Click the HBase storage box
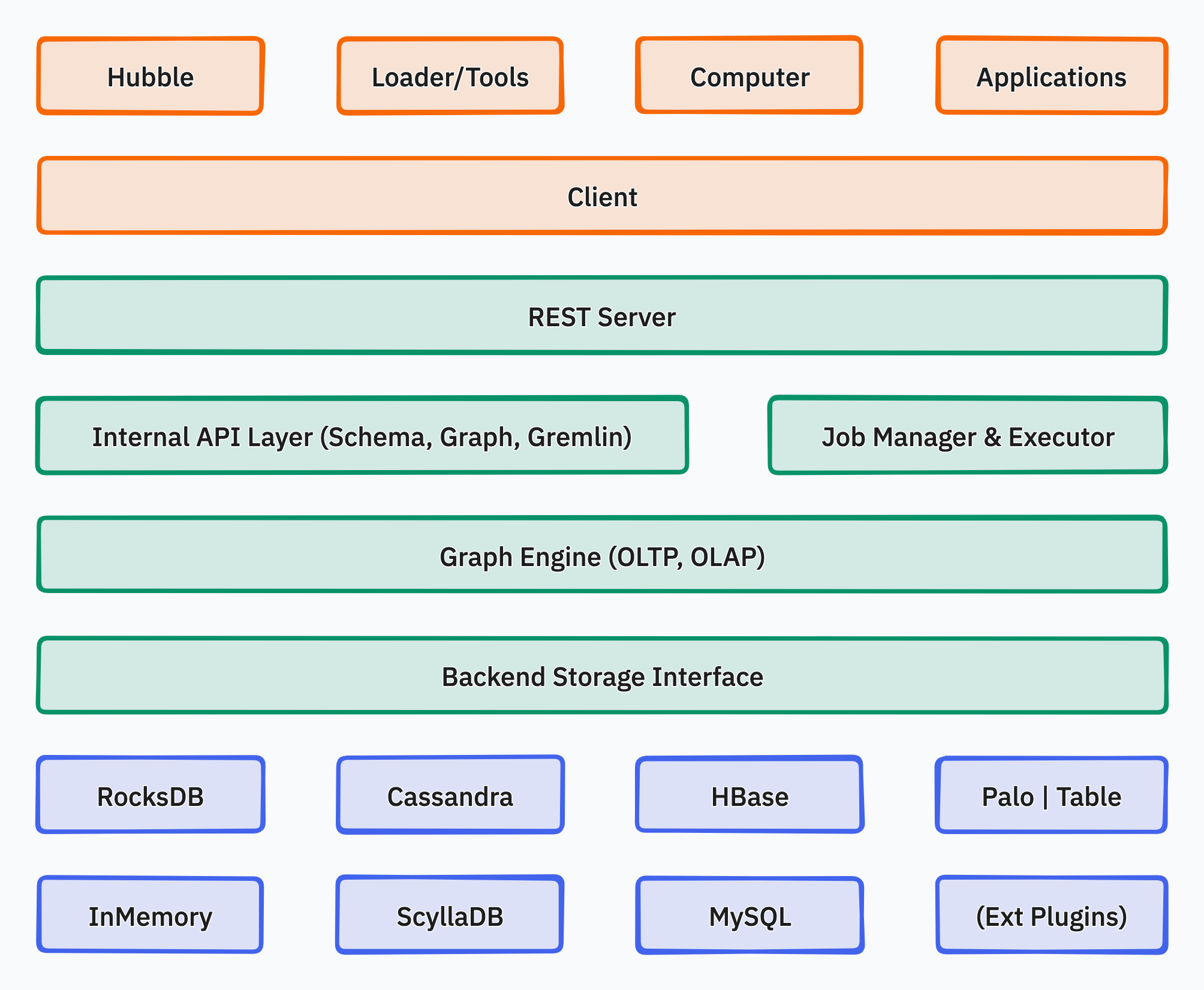The width and height of the screenshot is (1204, 990). tap(749, 796)
